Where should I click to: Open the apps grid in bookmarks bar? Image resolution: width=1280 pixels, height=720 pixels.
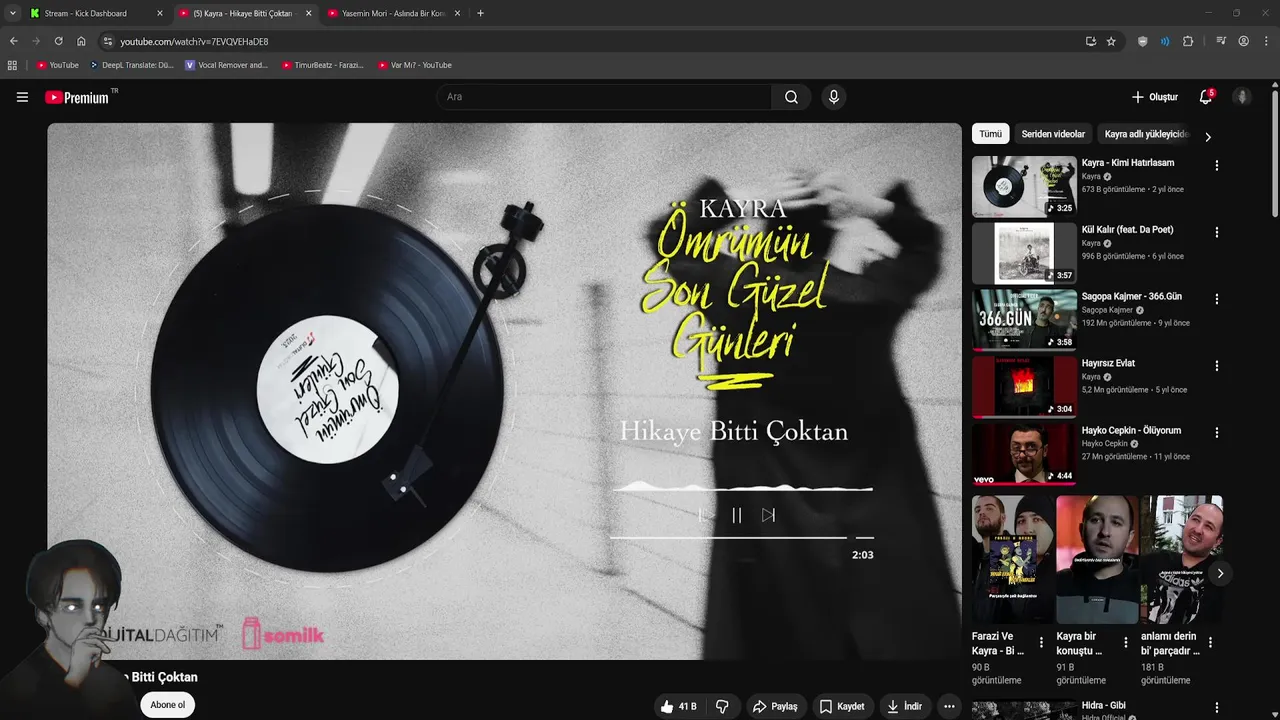12,65
